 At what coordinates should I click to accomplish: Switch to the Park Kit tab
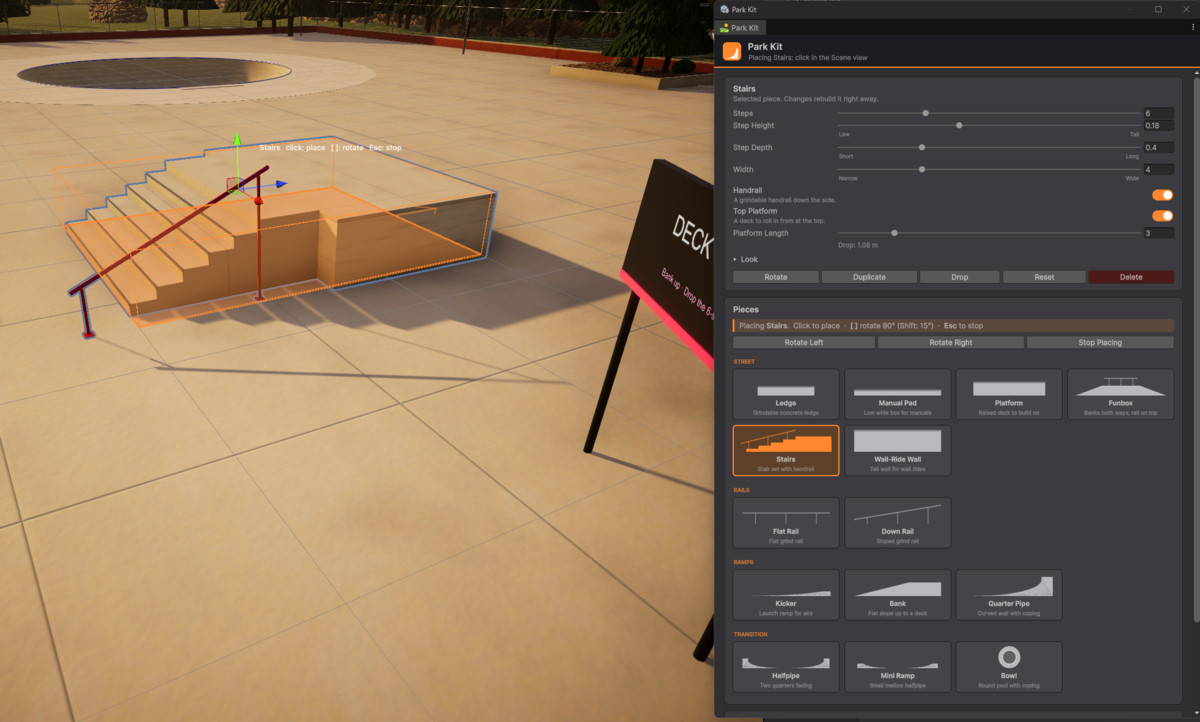coord(741,28)
